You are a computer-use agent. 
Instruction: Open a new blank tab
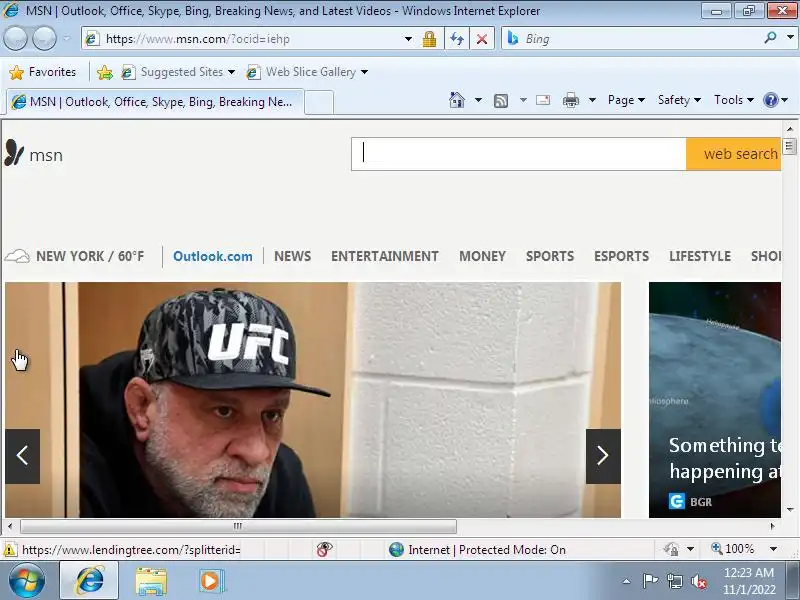319,103
